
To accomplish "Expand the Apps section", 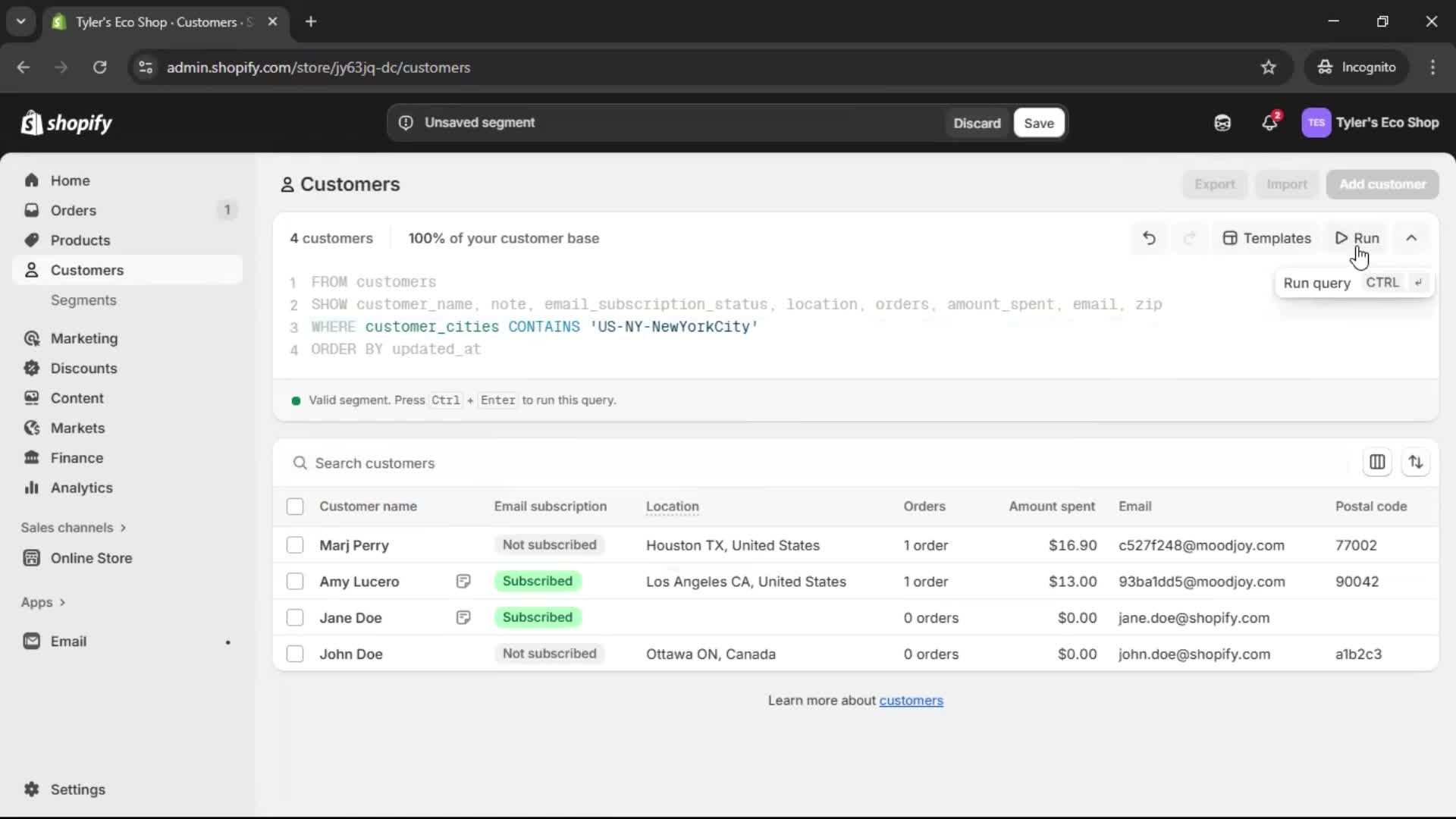I will tap(43, 602).
